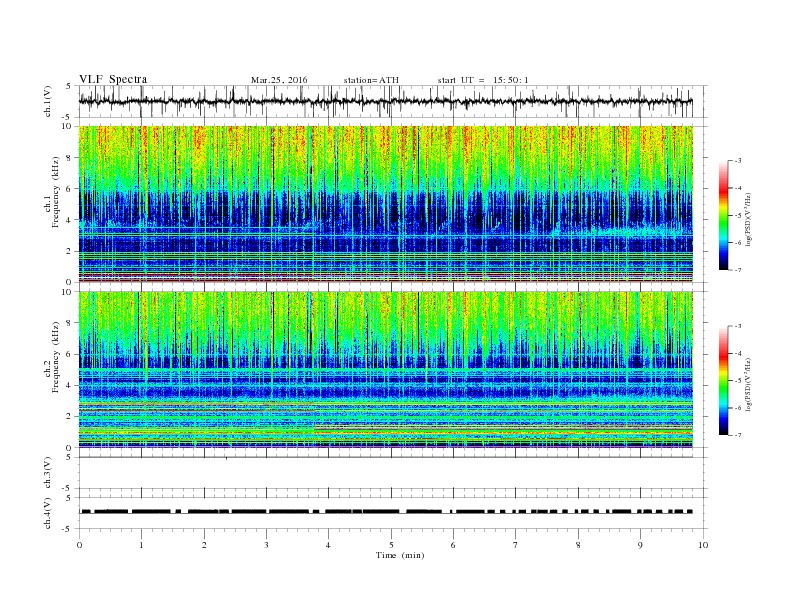The image size is (792, 612).
Task: Click inside the ch.2 spectrogram panel
Action: click(x=386, y=370)
